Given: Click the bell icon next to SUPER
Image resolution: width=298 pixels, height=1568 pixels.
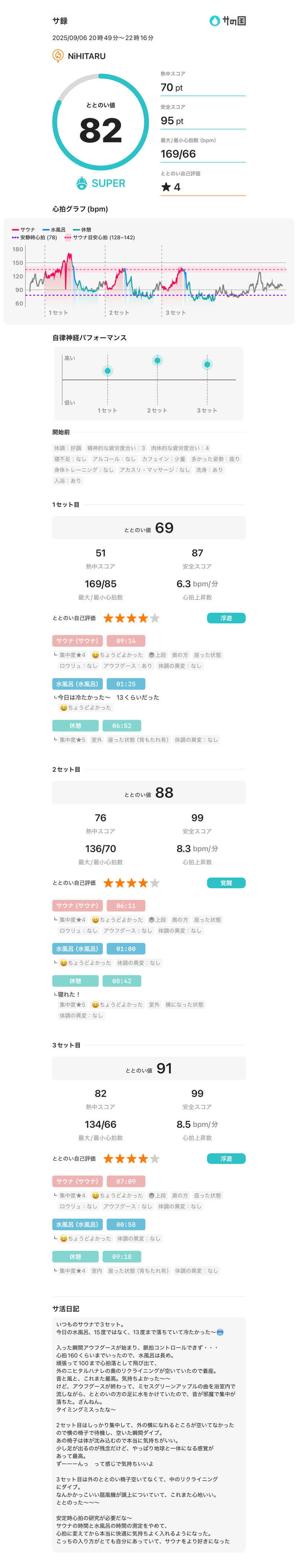Looking at the screenshot, I should coord(82,183).
